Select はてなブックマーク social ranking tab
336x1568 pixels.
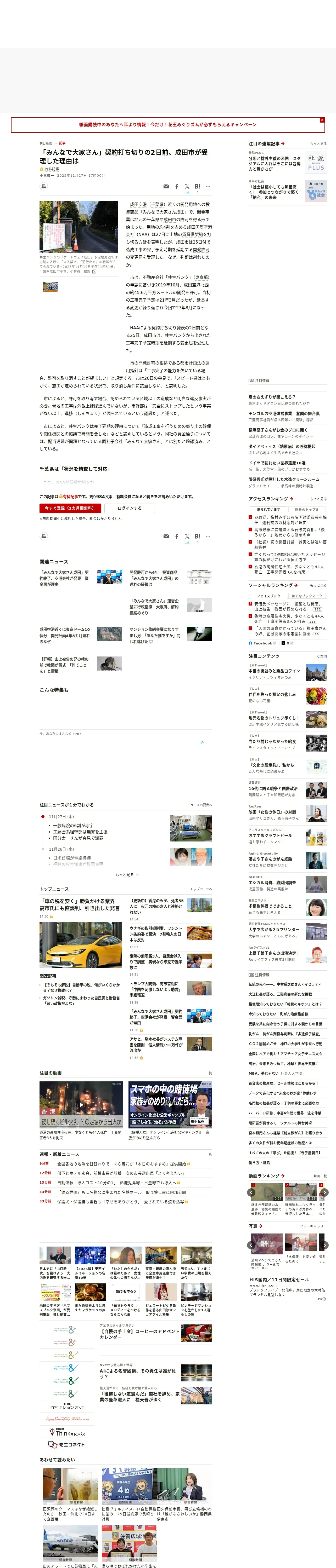(x=307, y=596)
